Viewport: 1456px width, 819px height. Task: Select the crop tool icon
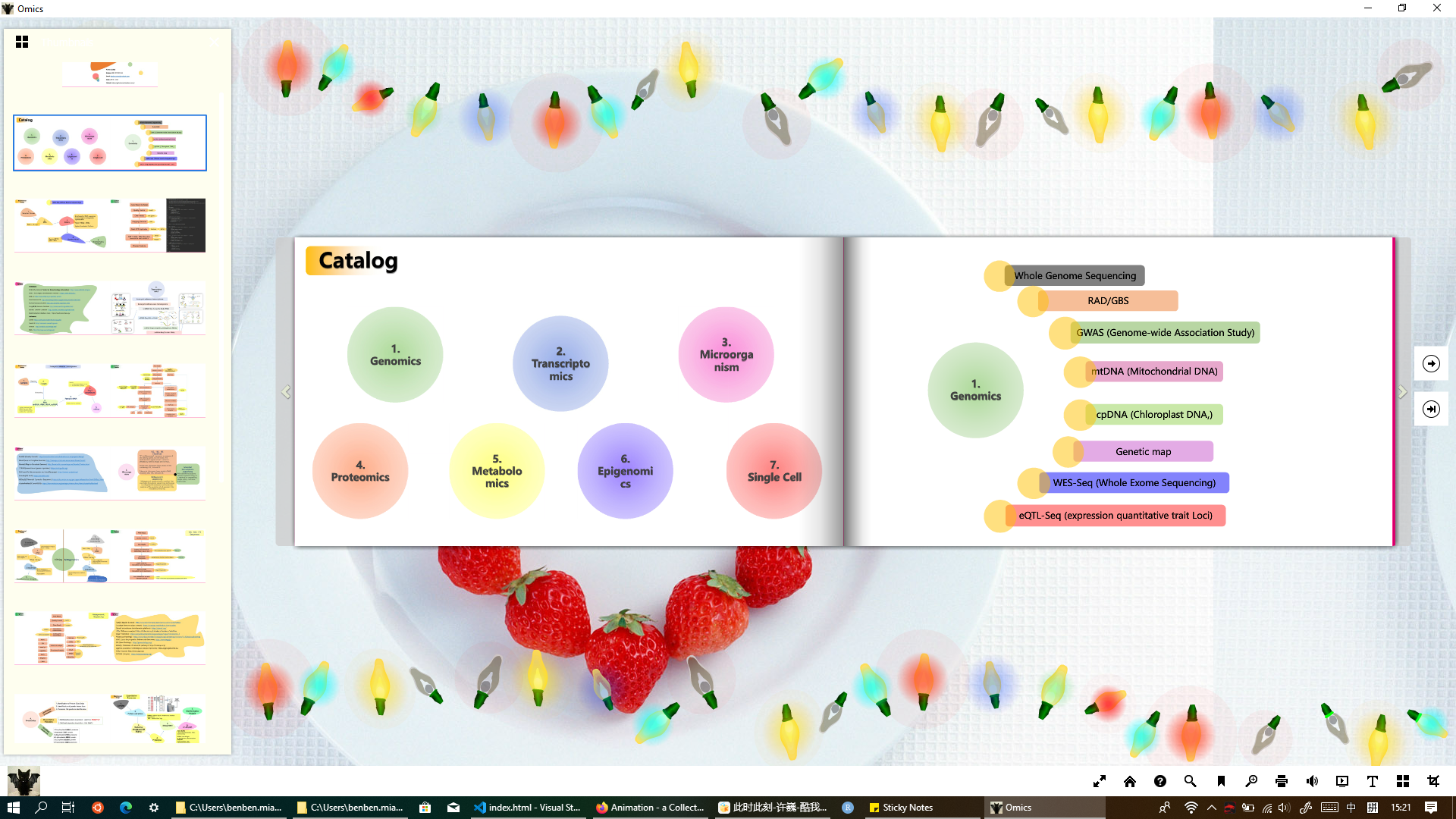pos(1433,781)
